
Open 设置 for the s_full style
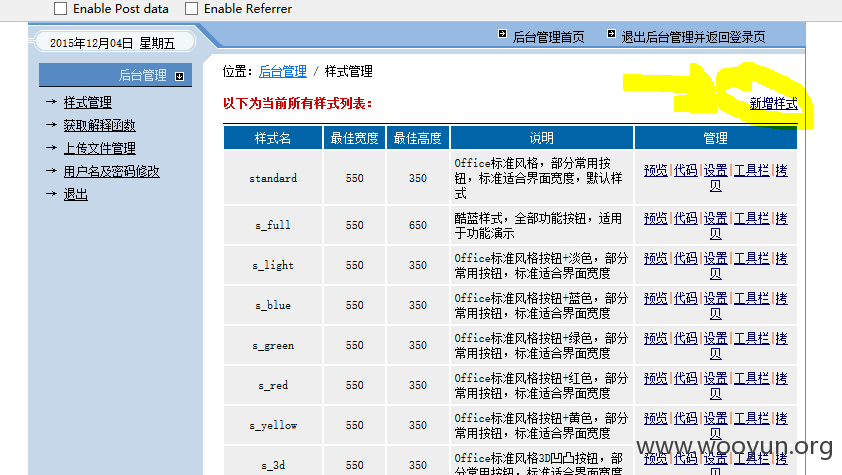[x=715, y=218]
